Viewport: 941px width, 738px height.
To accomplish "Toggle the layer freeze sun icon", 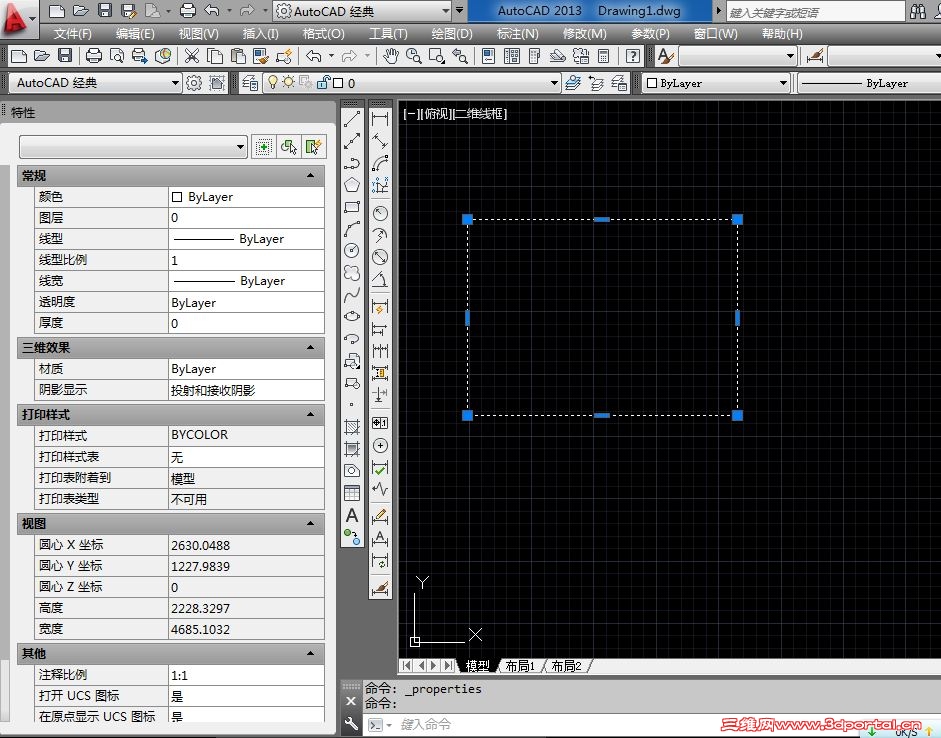I will click(289, 82).
